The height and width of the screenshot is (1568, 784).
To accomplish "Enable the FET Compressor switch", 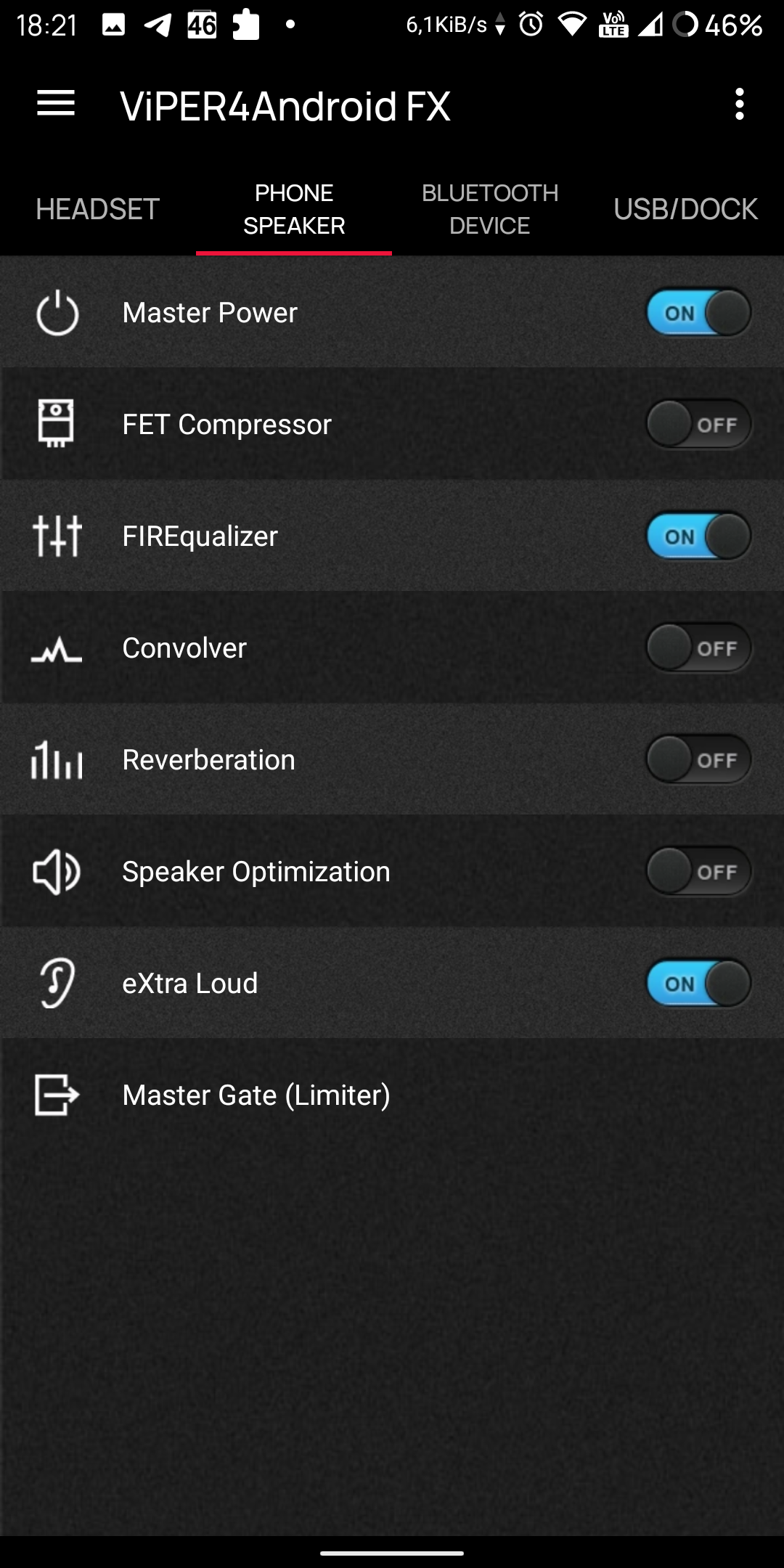I will tap(698, 425).
